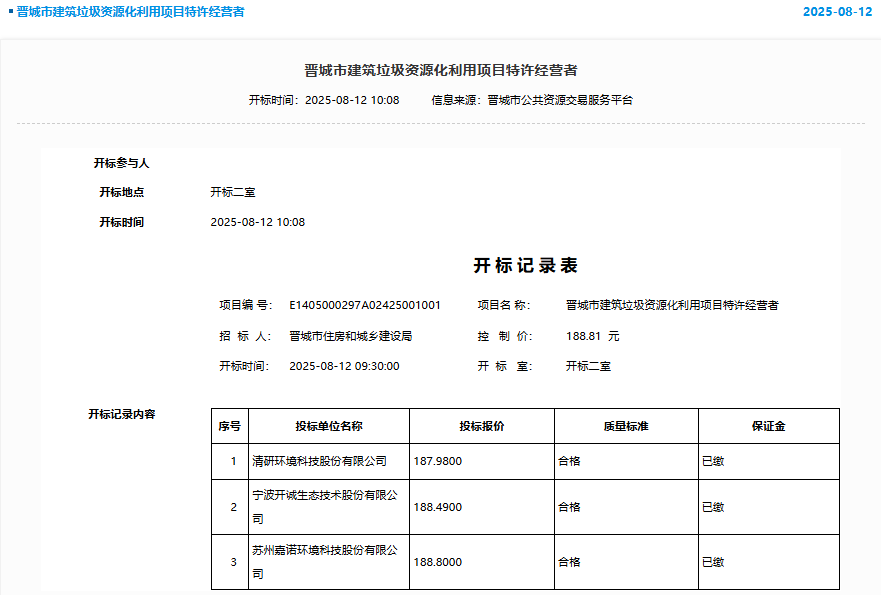
Task: Click the control price 188.81 元 value
Action: pyautogui.click(x=592, y=336)
